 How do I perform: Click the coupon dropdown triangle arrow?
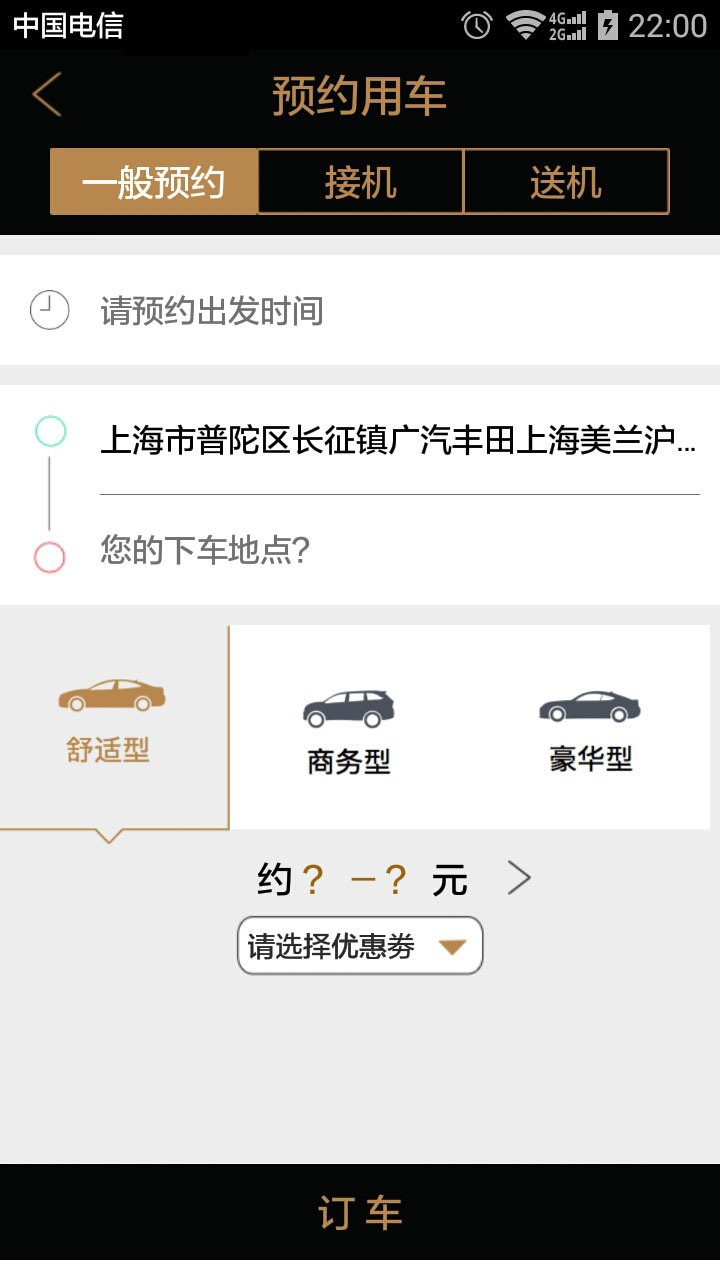pyautogui.click(x=453, y=946)
